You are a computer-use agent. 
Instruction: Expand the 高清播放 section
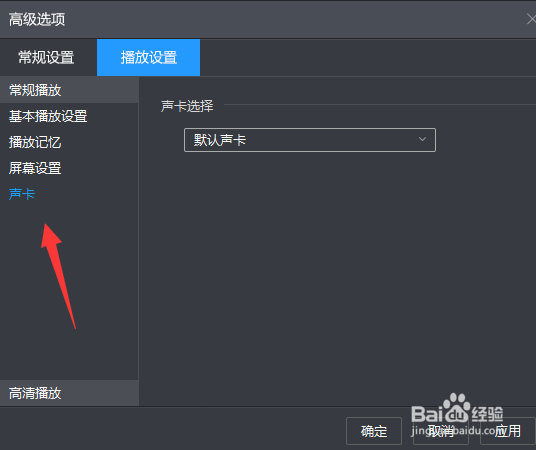click(69, 393)
